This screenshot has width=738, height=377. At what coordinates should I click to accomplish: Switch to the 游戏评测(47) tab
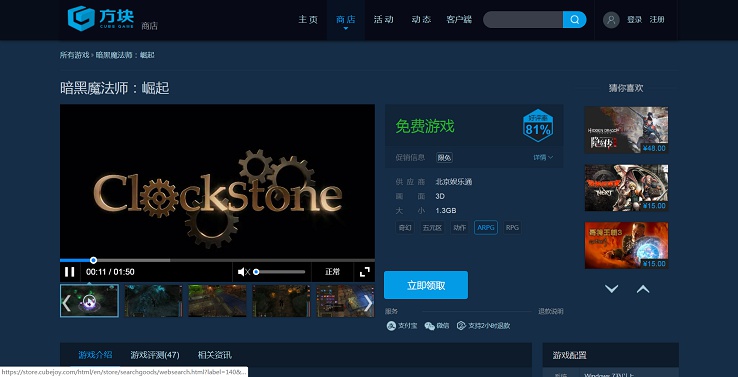click(x=155, y=355)
